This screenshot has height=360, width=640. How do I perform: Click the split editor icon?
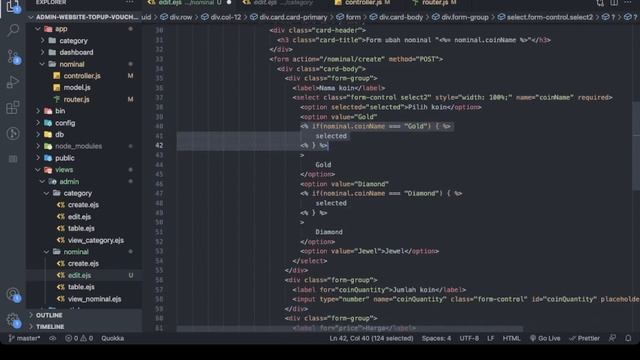614,3
